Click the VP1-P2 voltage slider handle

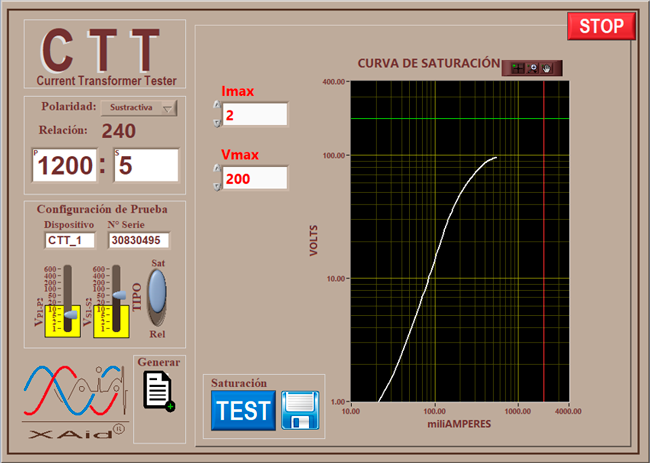click(x=70, y=315)
